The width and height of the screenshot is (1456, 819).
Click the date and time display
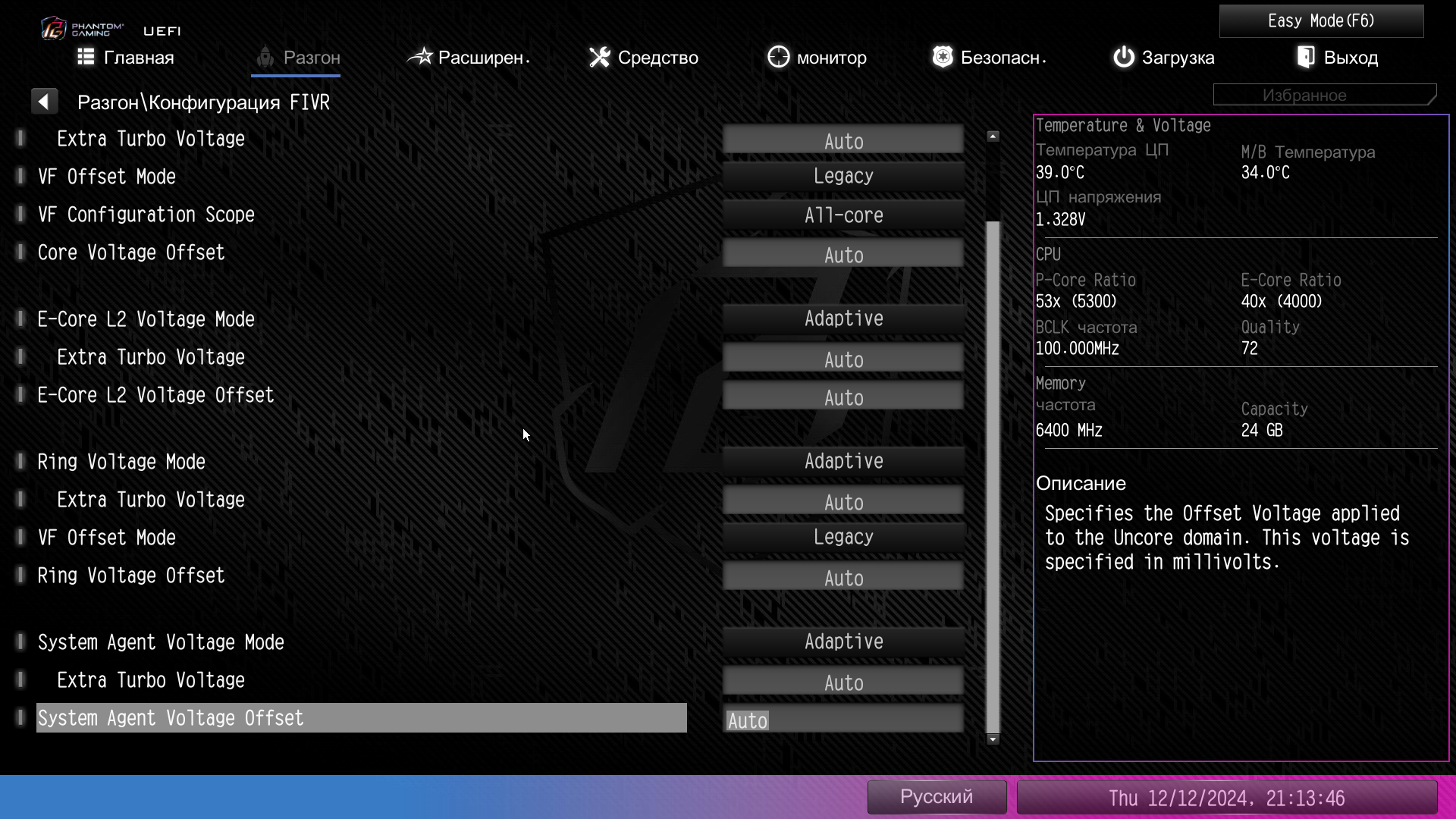pyautogui.click(x=1226, y=798)
